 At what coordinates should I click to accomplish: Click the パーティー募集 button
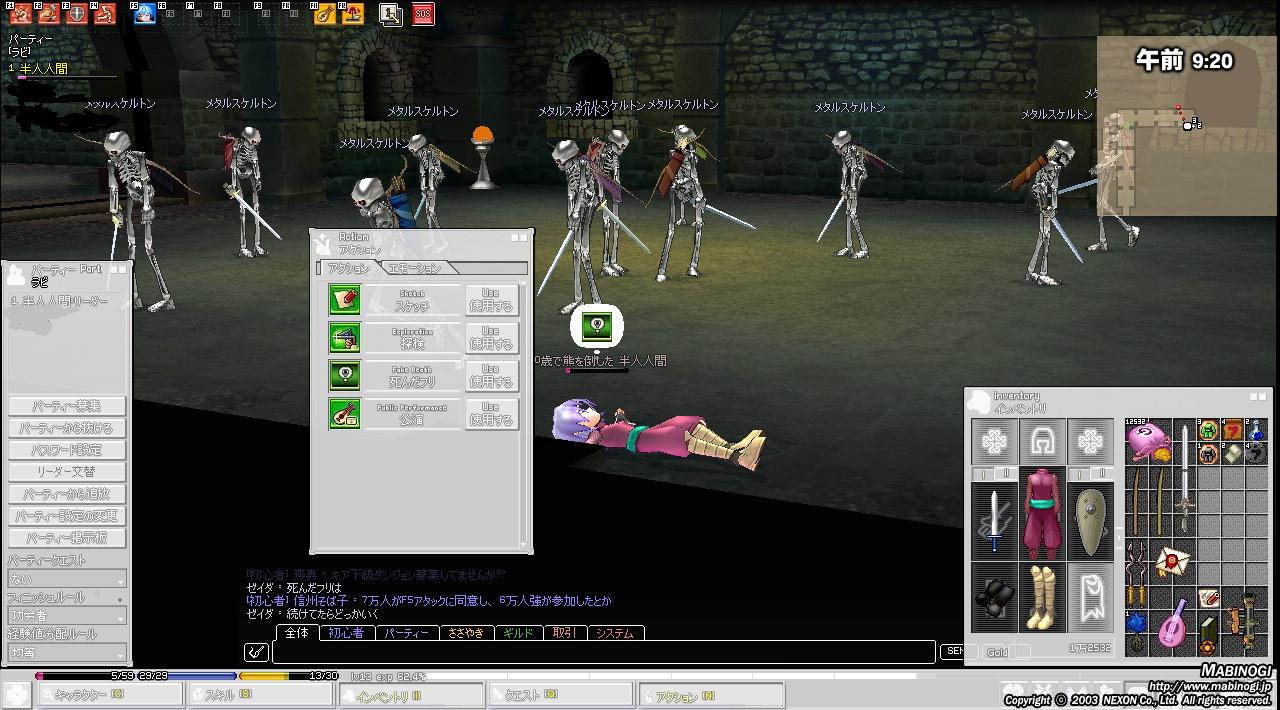[67, 406]
